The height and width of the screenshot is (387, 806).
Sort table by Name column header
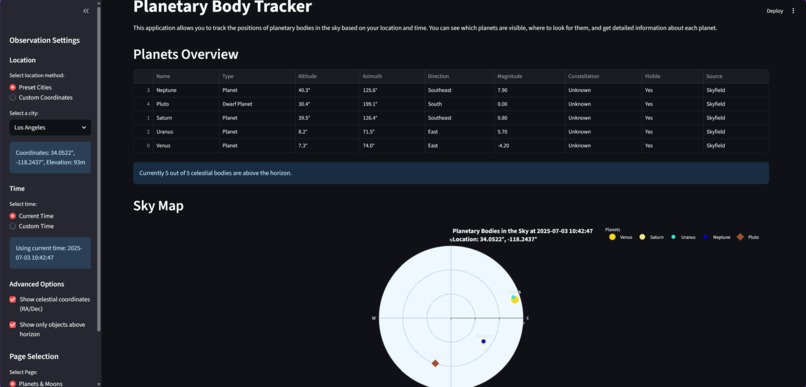click(187, 76)
